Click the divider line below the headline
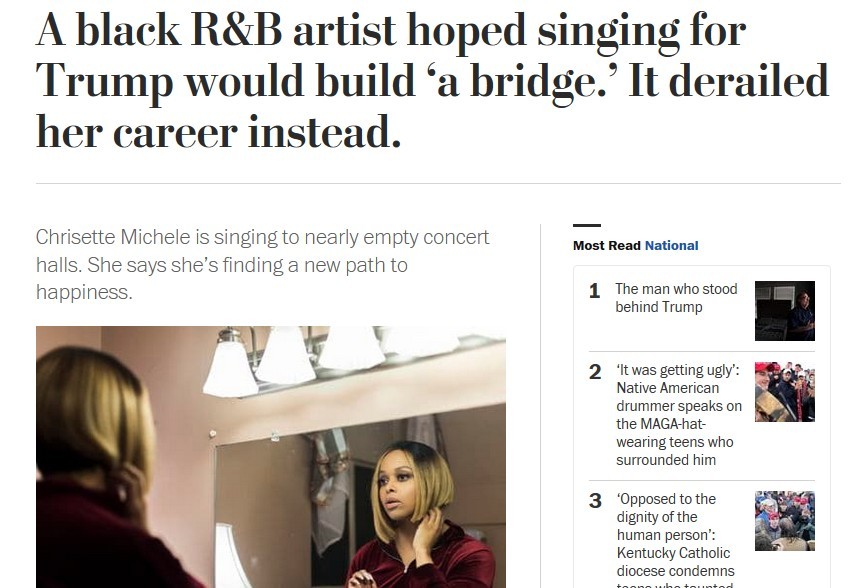 (x=438, y=184)
